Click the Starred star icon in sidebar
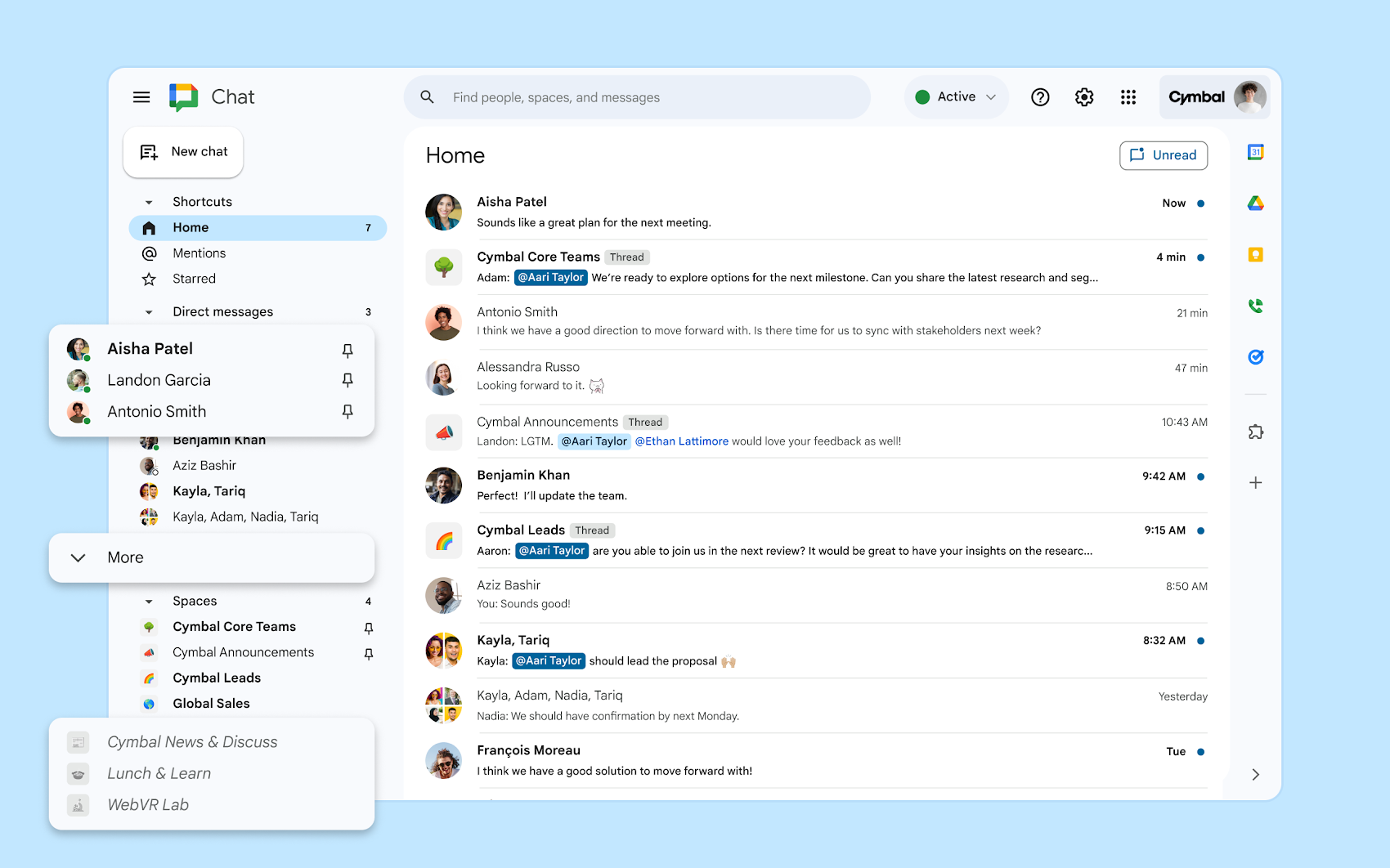The image size is (1390, 868). (149, 279)
